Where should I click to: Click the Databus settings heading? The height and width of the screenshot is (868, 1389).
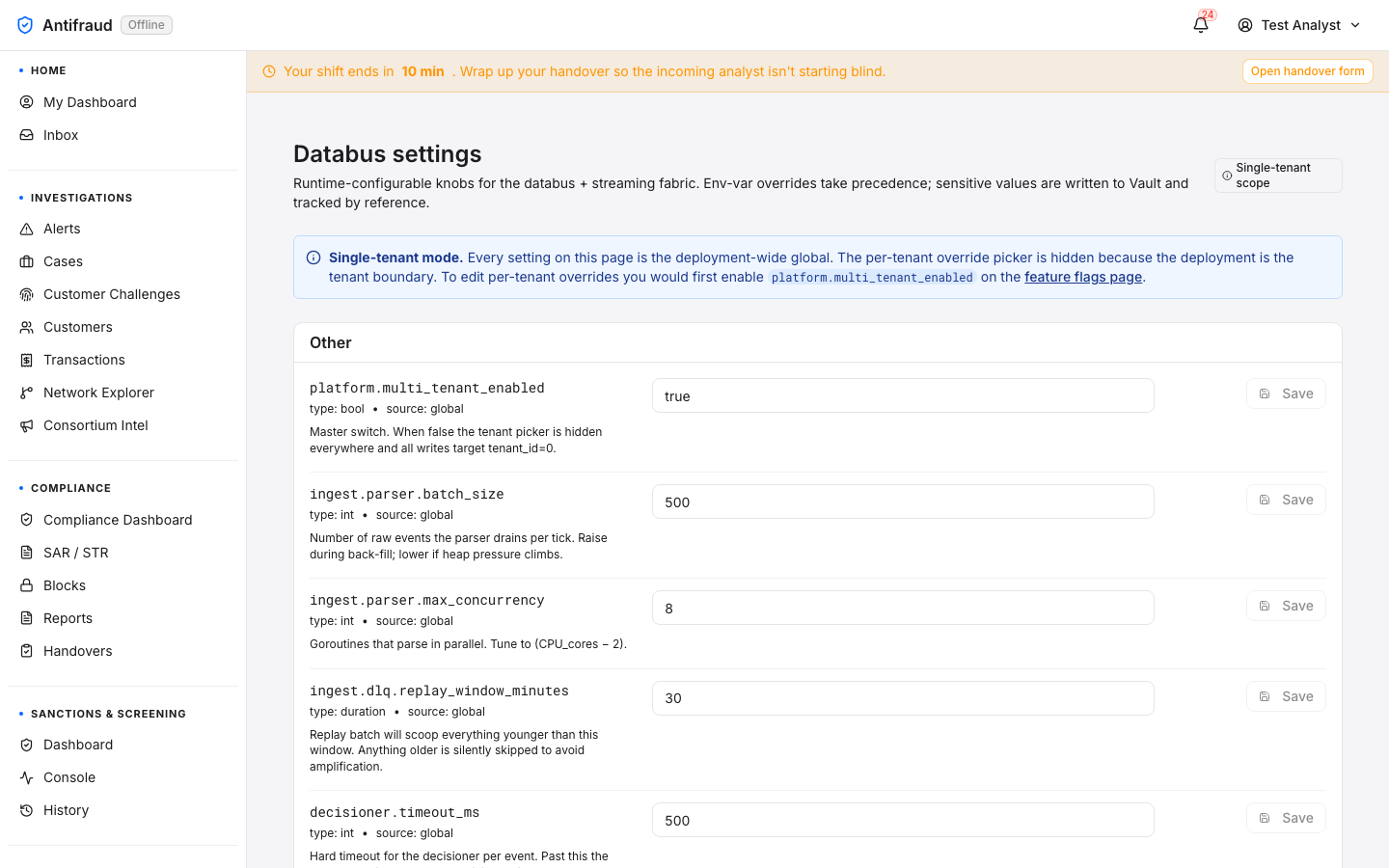tap(387, 154)
